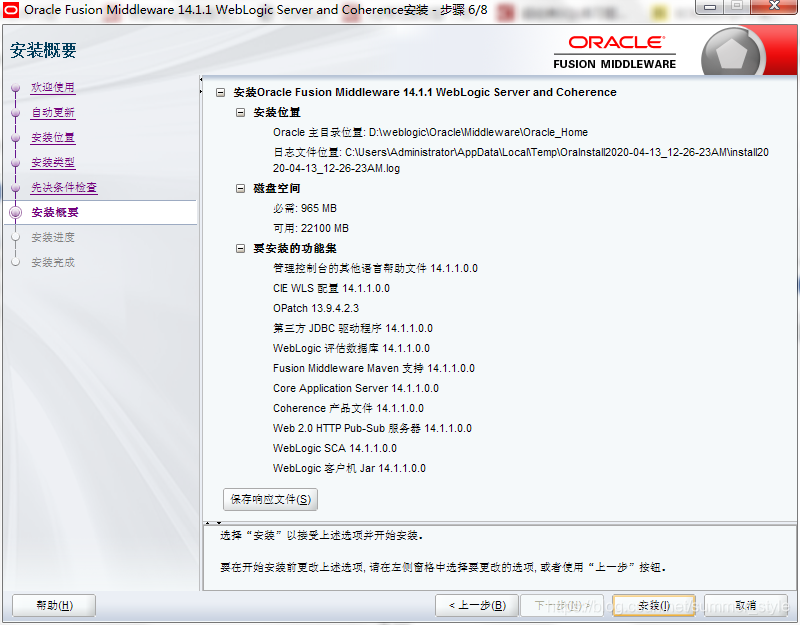Return to the 先决条件检查 step
800x625 pixels.
click(64, 187)
